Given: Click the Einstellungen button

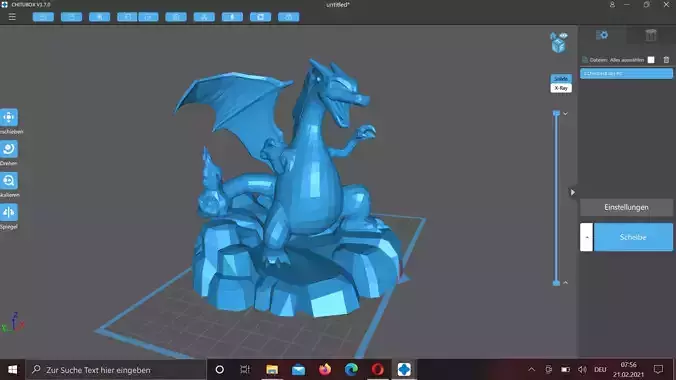Looking at the screenshot, I should tap(626, 207).
